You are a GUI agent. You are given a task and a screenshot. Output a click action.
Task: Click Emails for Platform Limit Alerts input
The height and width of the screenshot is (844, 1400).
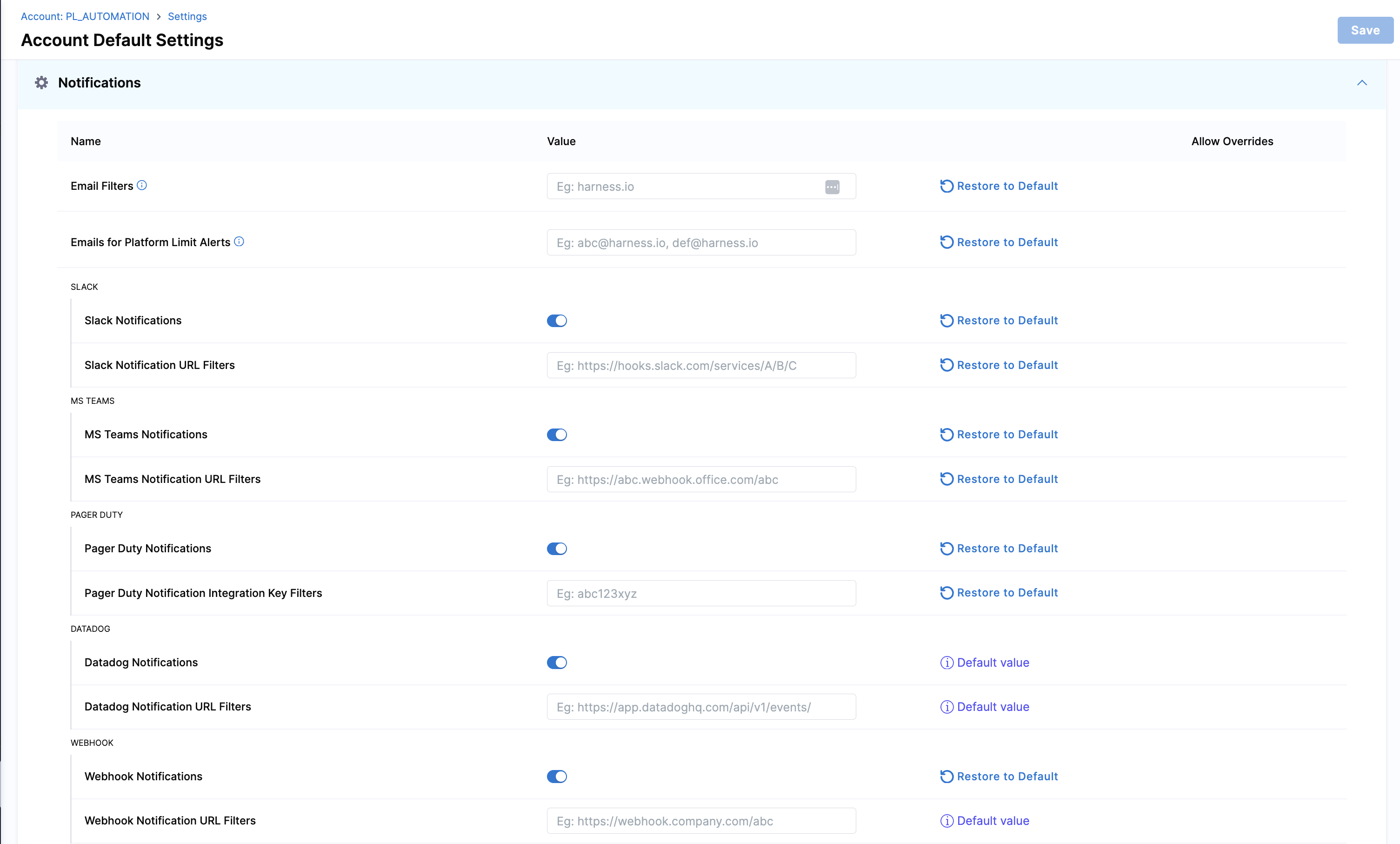(x=700, y=243)
